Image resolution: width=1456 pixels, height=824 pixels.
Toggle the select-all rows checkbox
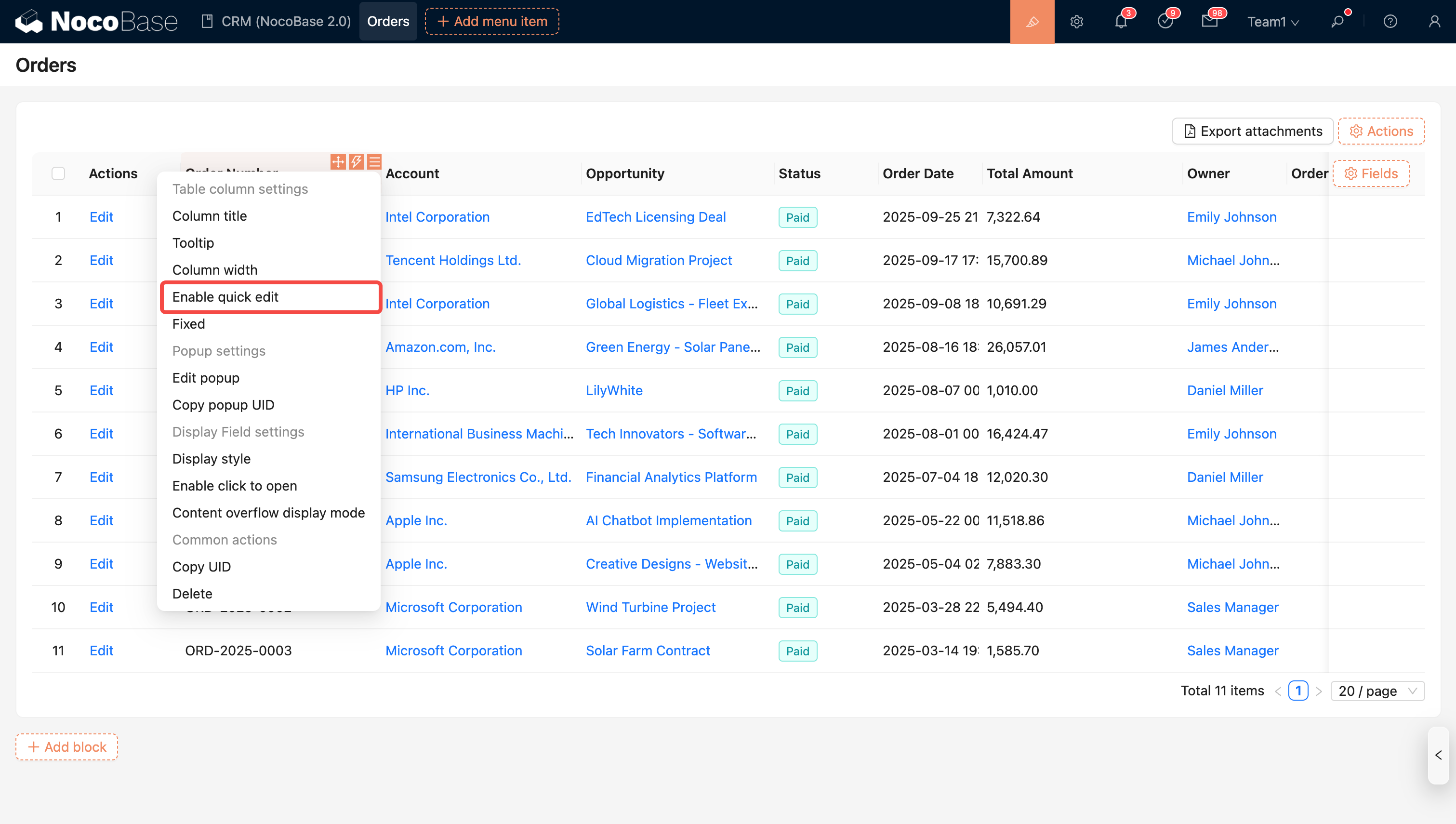click(x=58, y=173)
